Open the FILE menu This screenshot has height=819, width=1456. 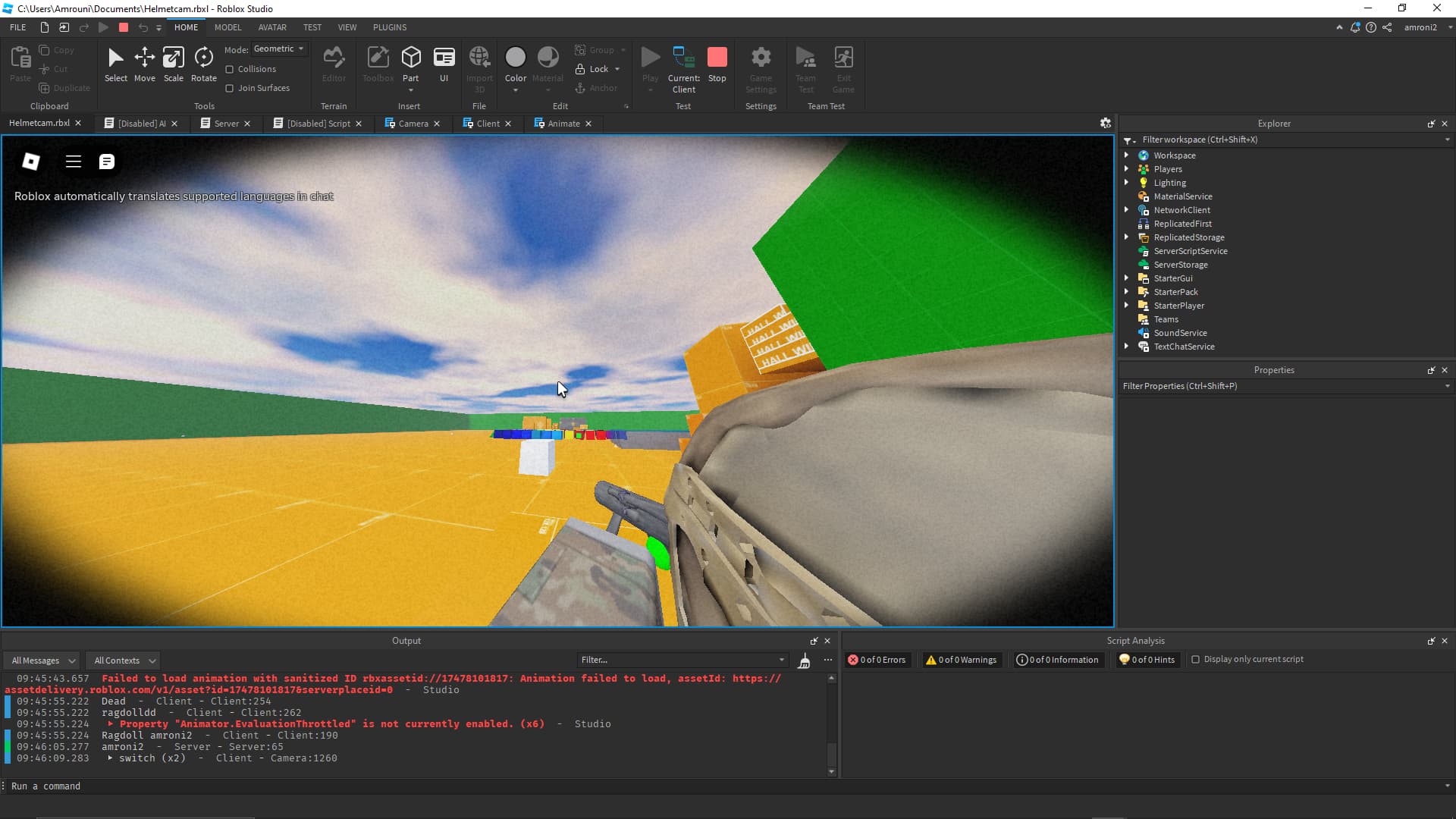tap(18, 27)
